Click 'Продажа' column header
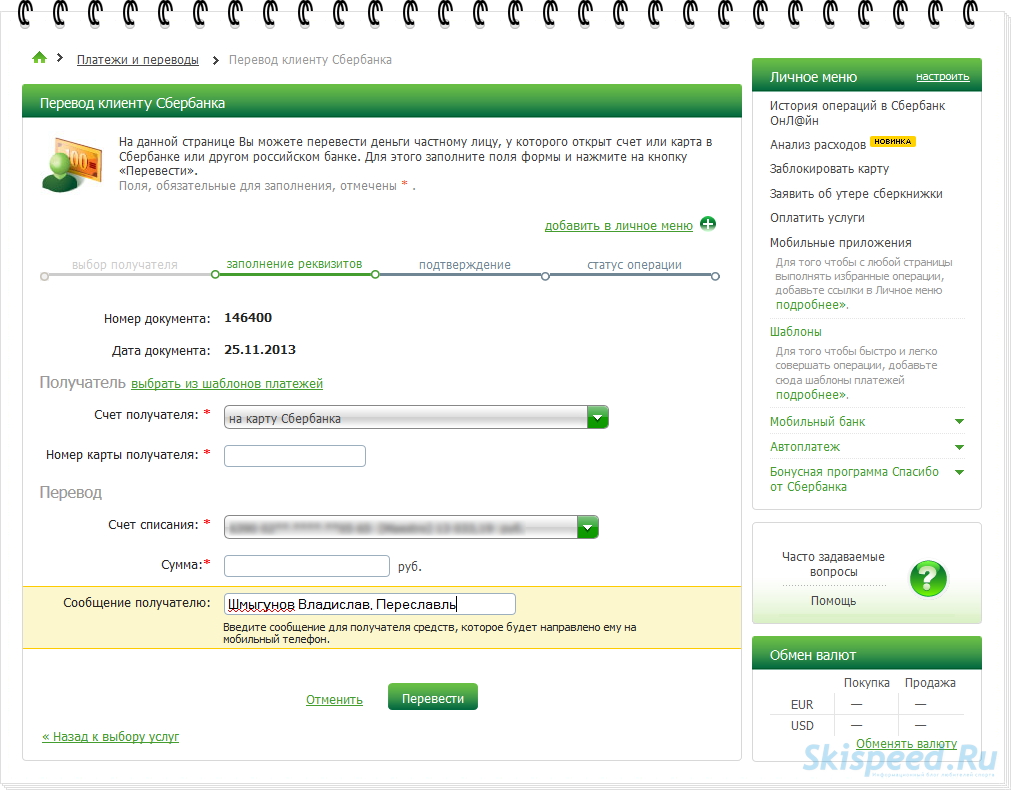 930,683
